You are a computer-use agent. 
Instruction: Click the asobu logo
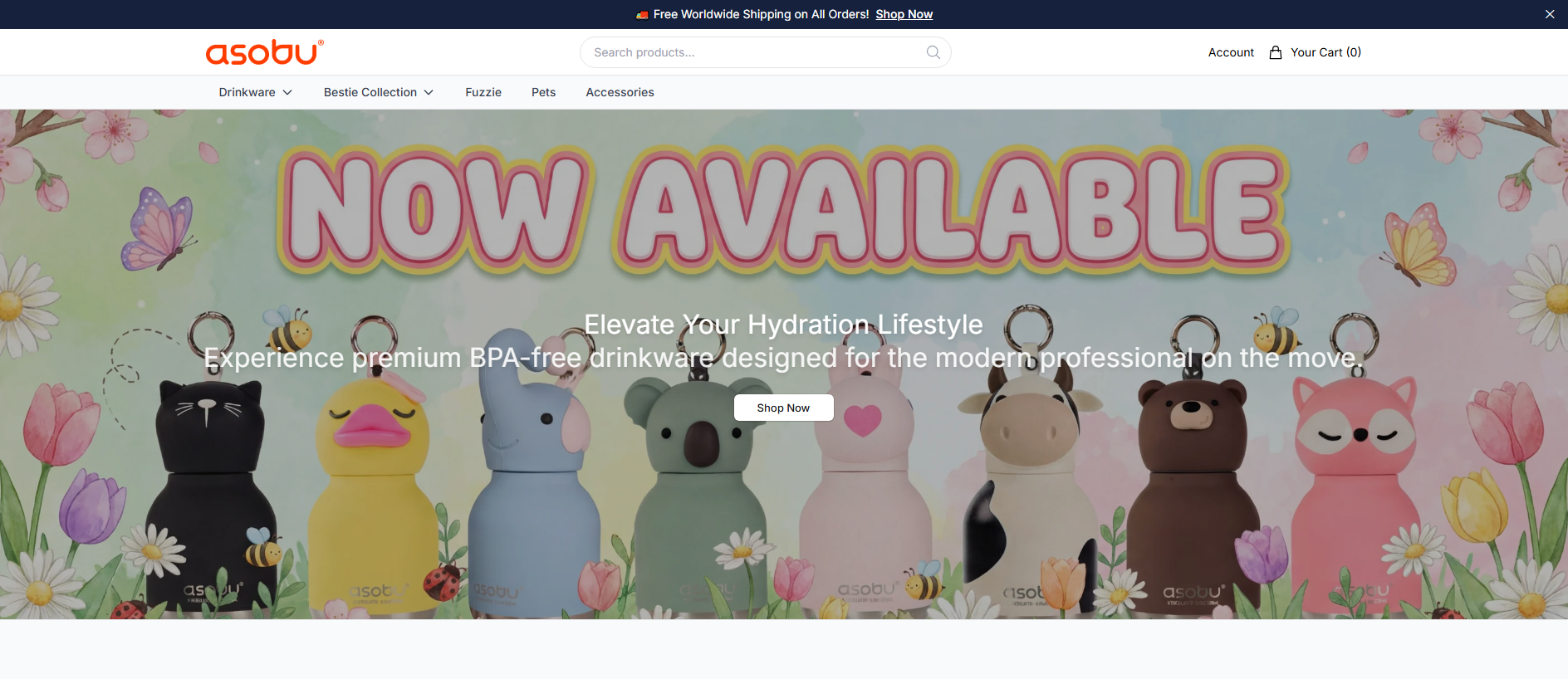tap(265, 52)
